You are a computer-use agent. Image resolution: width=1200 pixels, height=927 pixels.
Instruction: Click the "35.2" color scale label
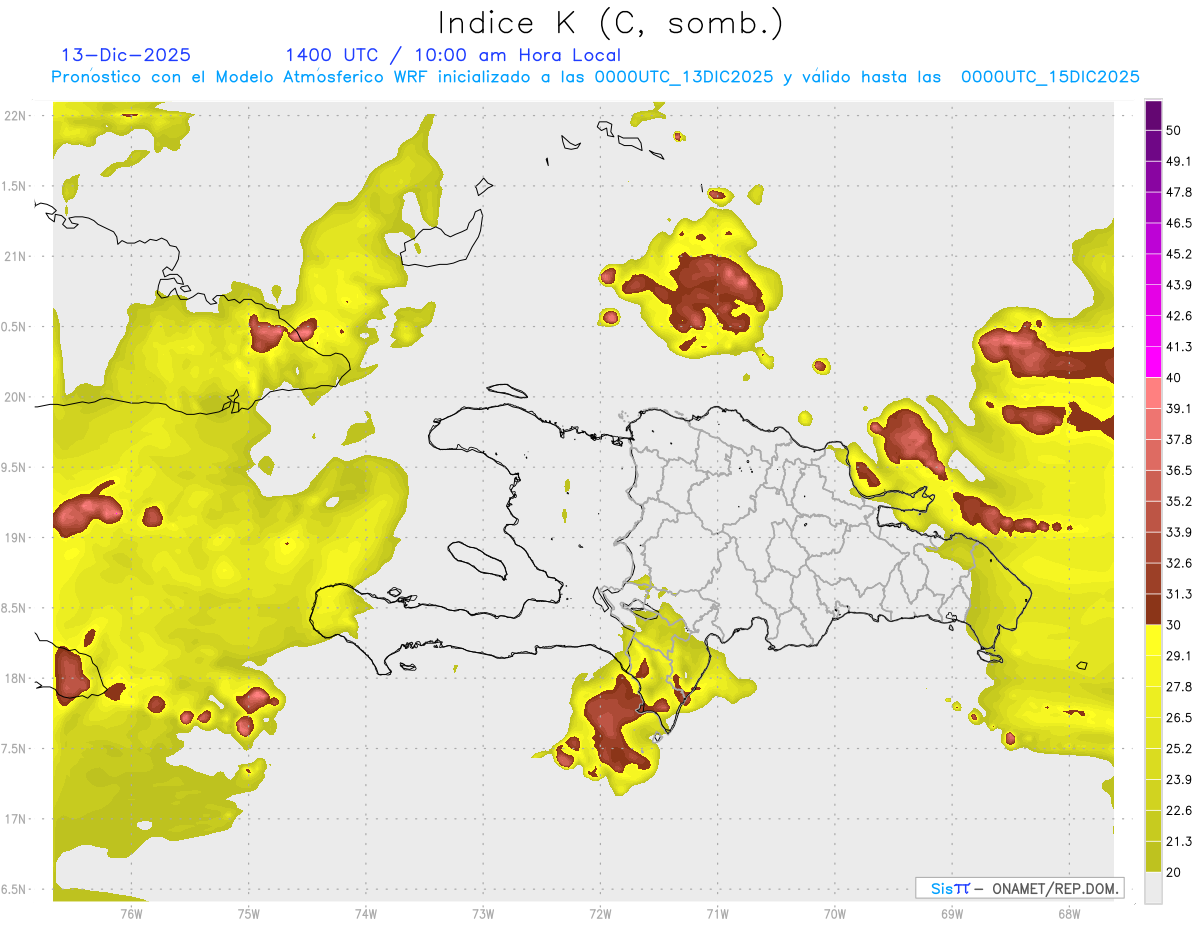(x=1179, y=501)
